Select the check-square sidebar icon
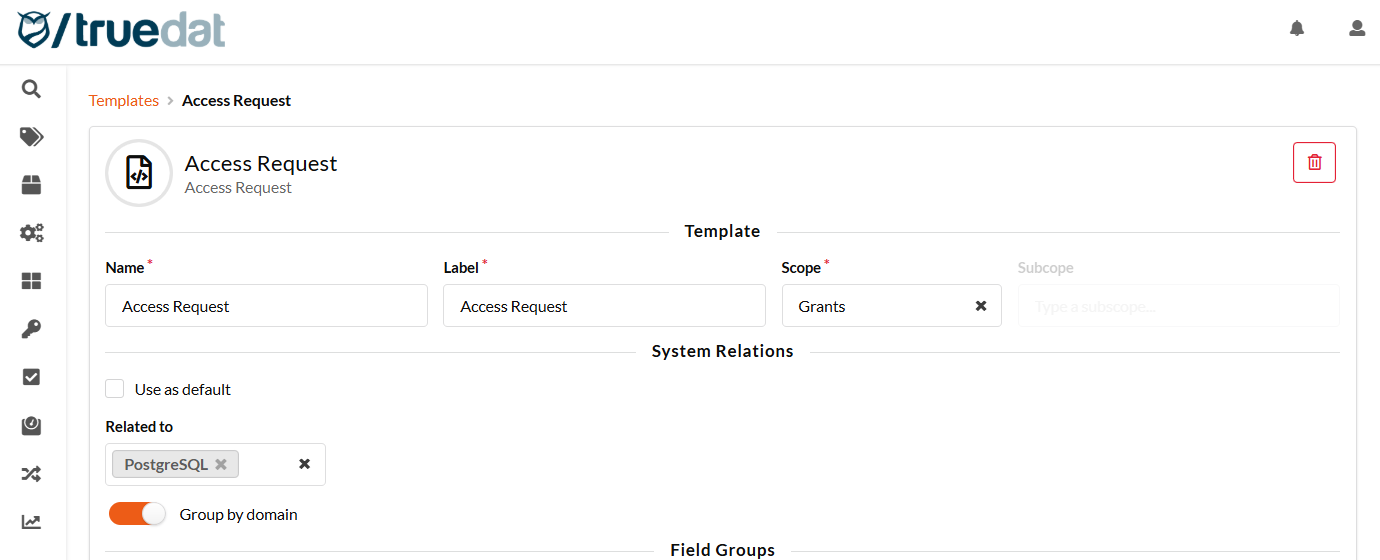Viewport: 1380px width, 560px height. tap(31, 377)
